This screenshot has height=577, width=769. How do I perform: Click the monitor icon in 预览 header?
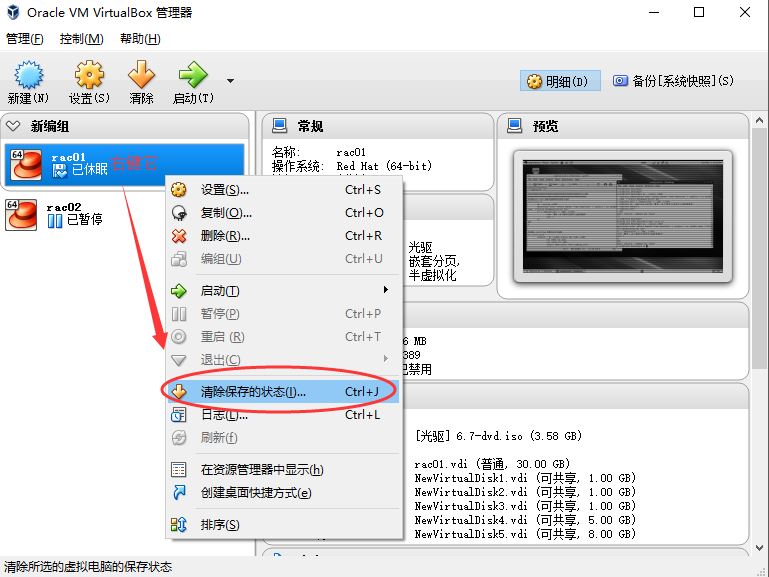click(514, 126)
